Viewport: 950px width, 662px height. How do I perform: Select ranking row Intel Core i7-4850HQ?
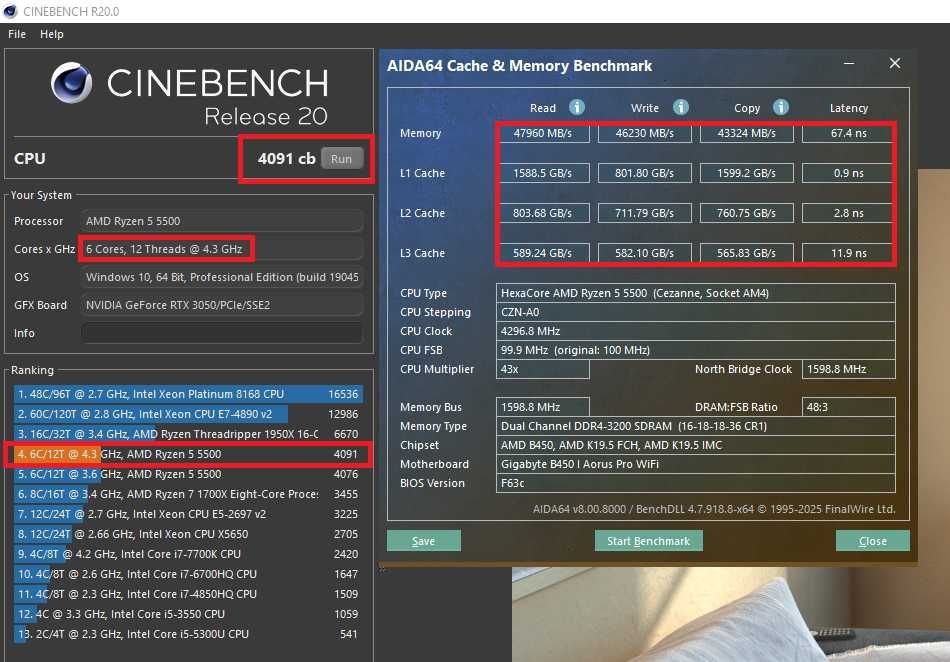(188, 594)
